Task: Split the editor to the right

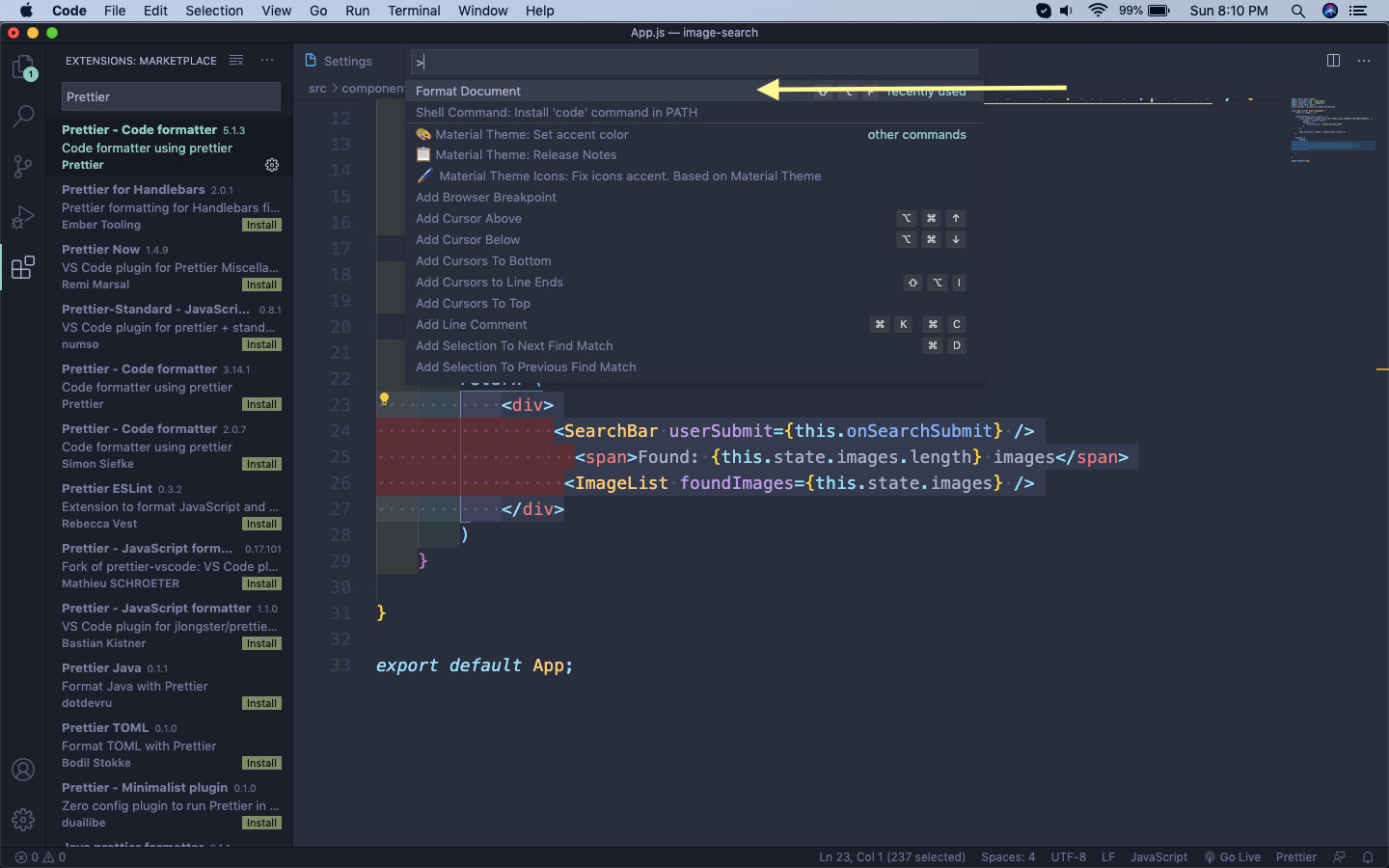Action: pyautogui.click(x=1333, y=60)
